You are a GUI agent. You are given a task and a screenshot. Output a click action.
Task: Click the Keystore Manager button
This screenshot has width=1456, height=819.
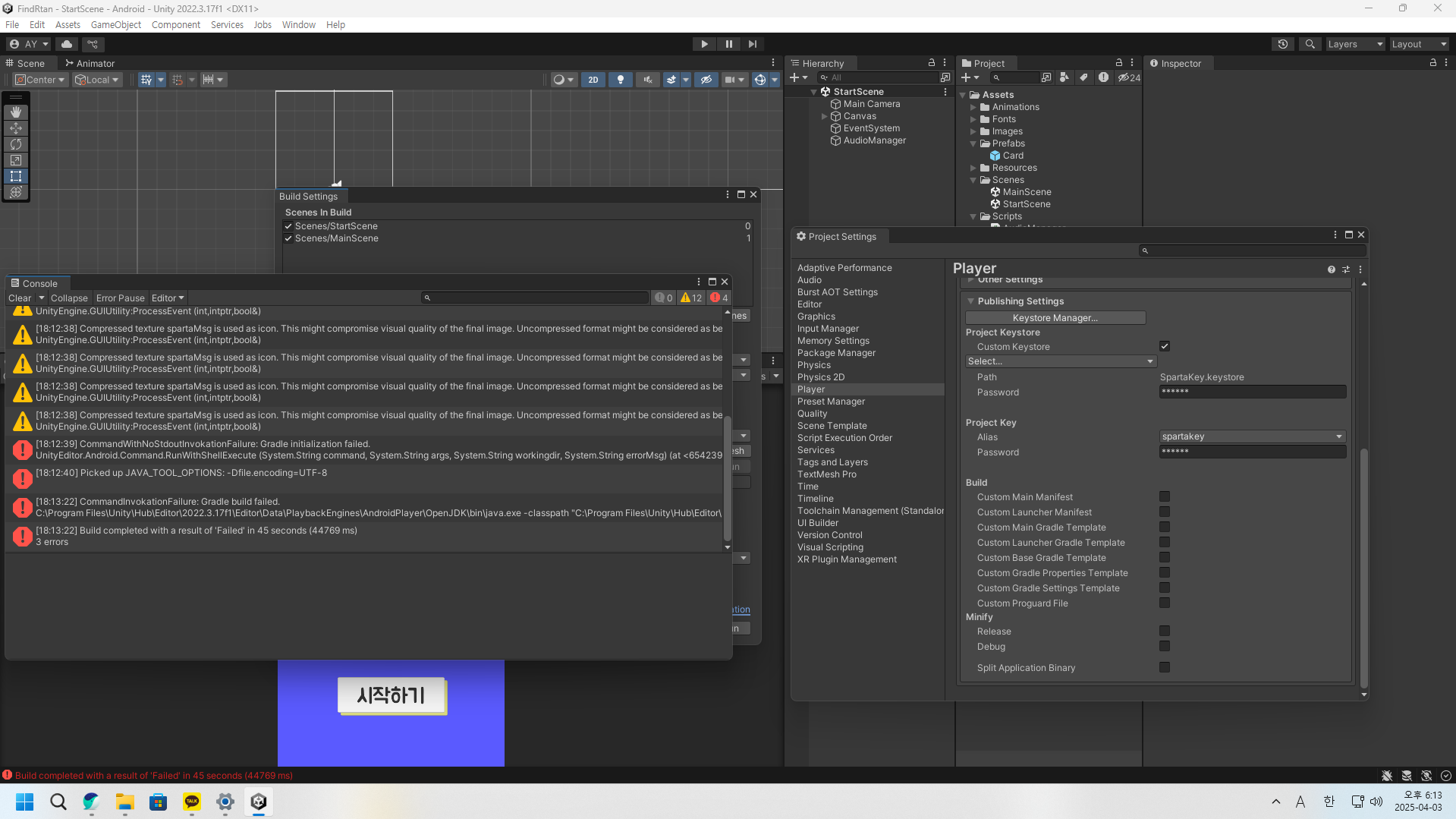[x=1055, y=317]
